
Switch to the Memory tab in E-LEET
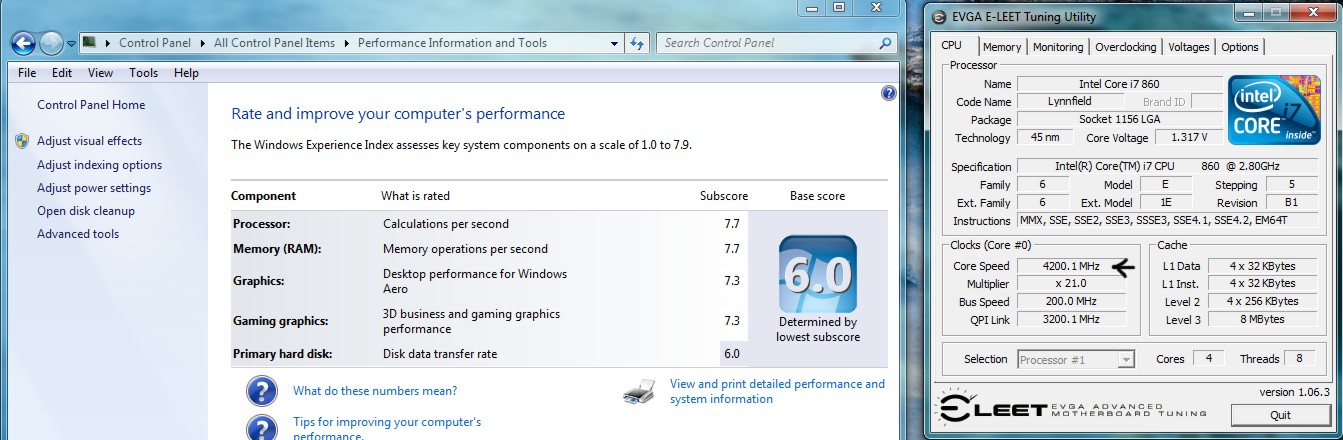pos(1001,47)
